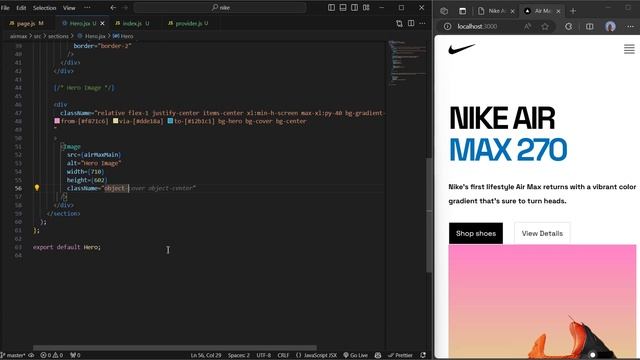Click the site information icon beside localhost

pyautogui.click(x=447, y=27)
